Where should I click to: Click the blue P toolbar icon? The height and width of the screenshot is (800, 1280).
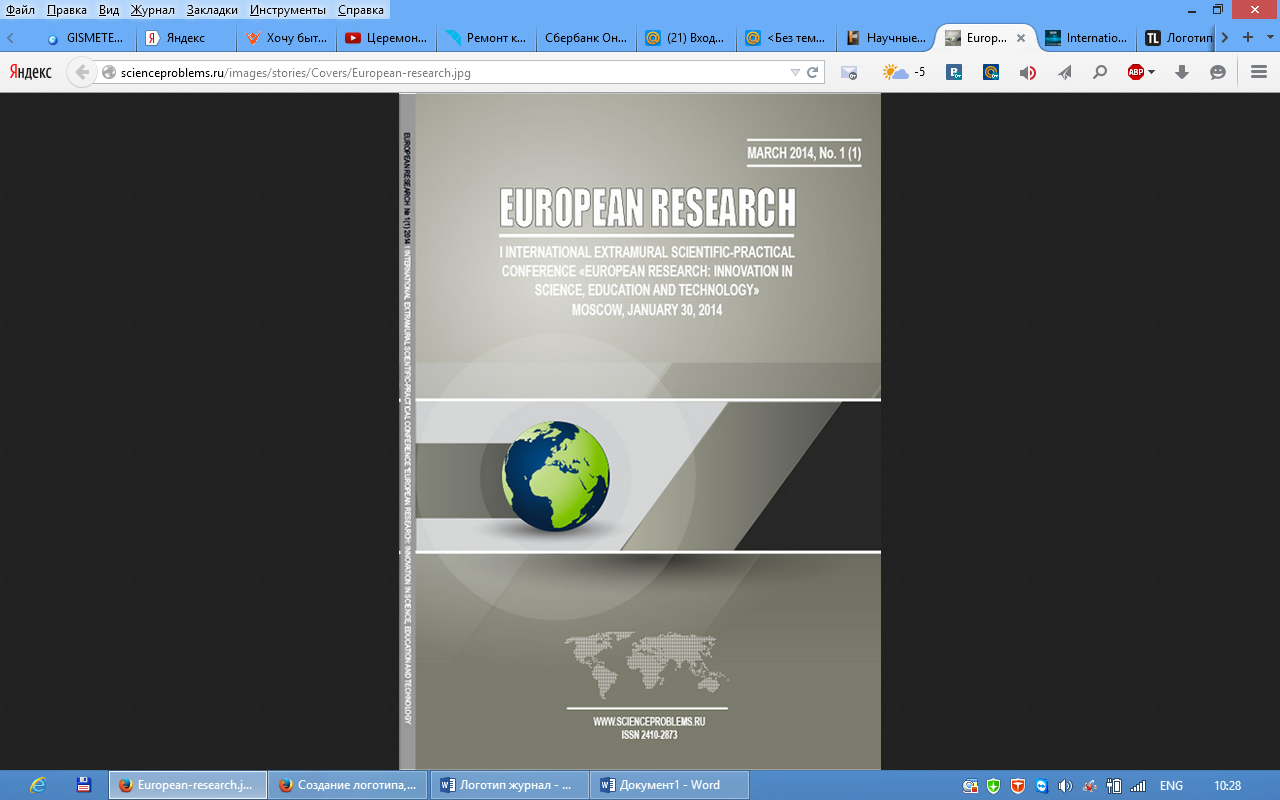point(955,72)
